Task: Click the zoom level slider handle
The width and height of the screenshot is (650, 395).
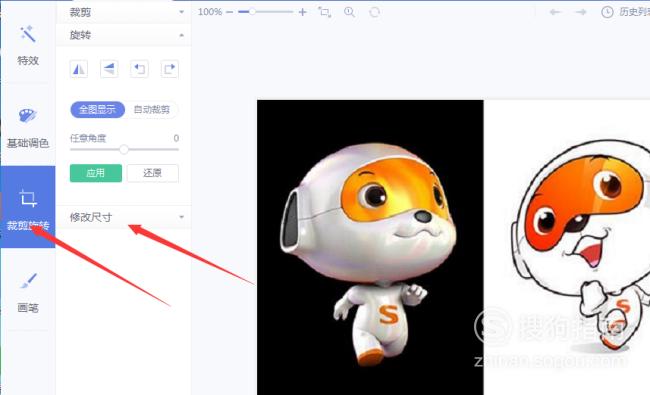Action: coord(252,12)
